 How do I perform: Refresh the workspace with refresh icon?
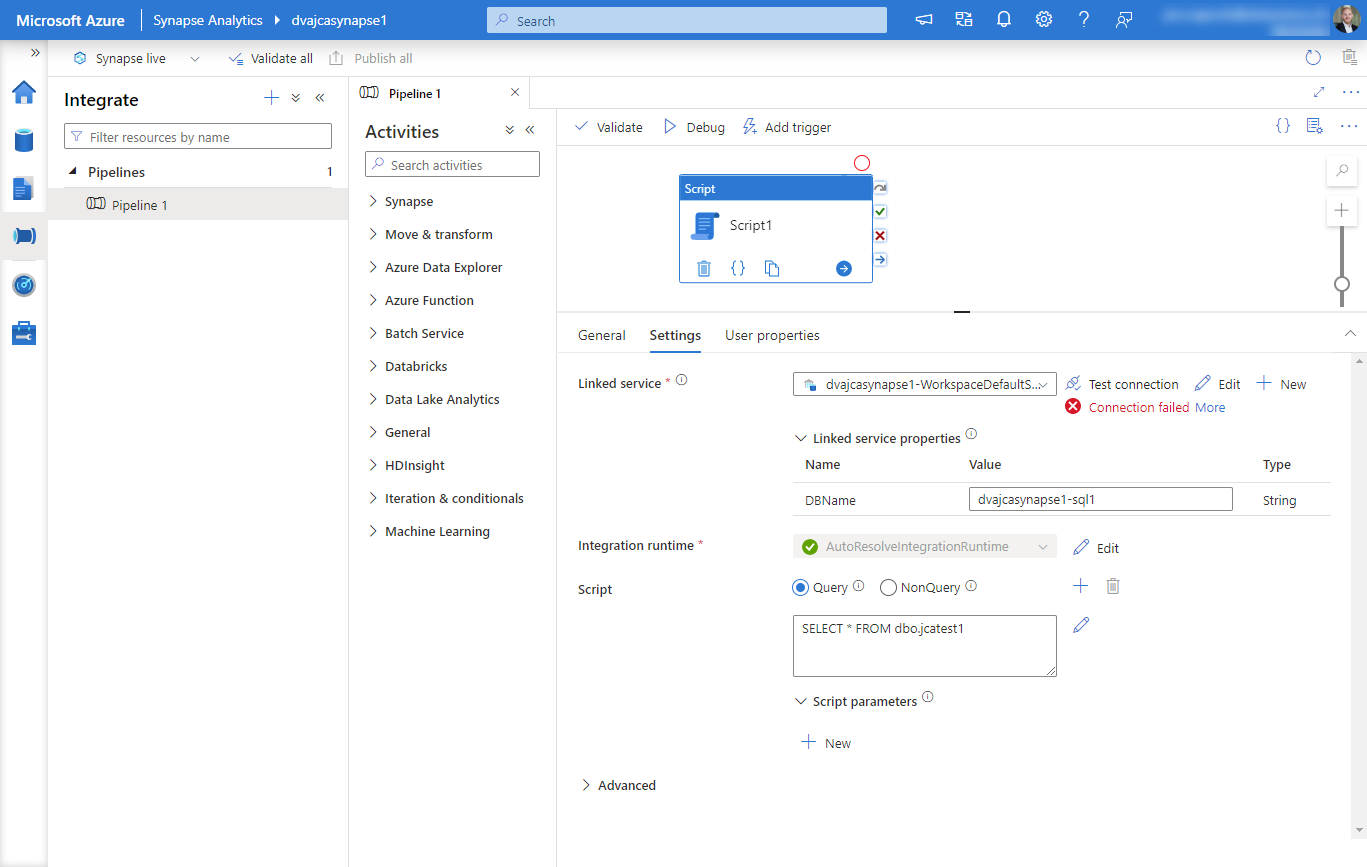point(1314,58)
